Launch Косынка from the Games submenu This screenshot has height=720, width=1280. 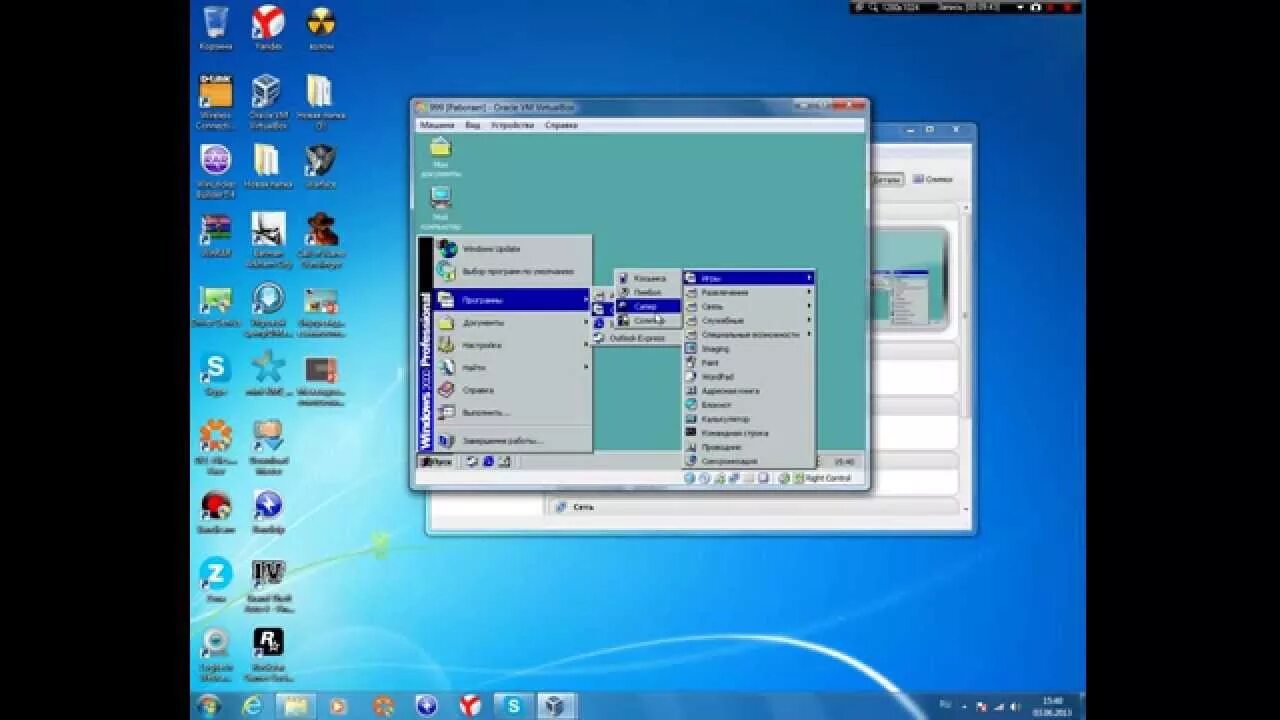[647, 278]
